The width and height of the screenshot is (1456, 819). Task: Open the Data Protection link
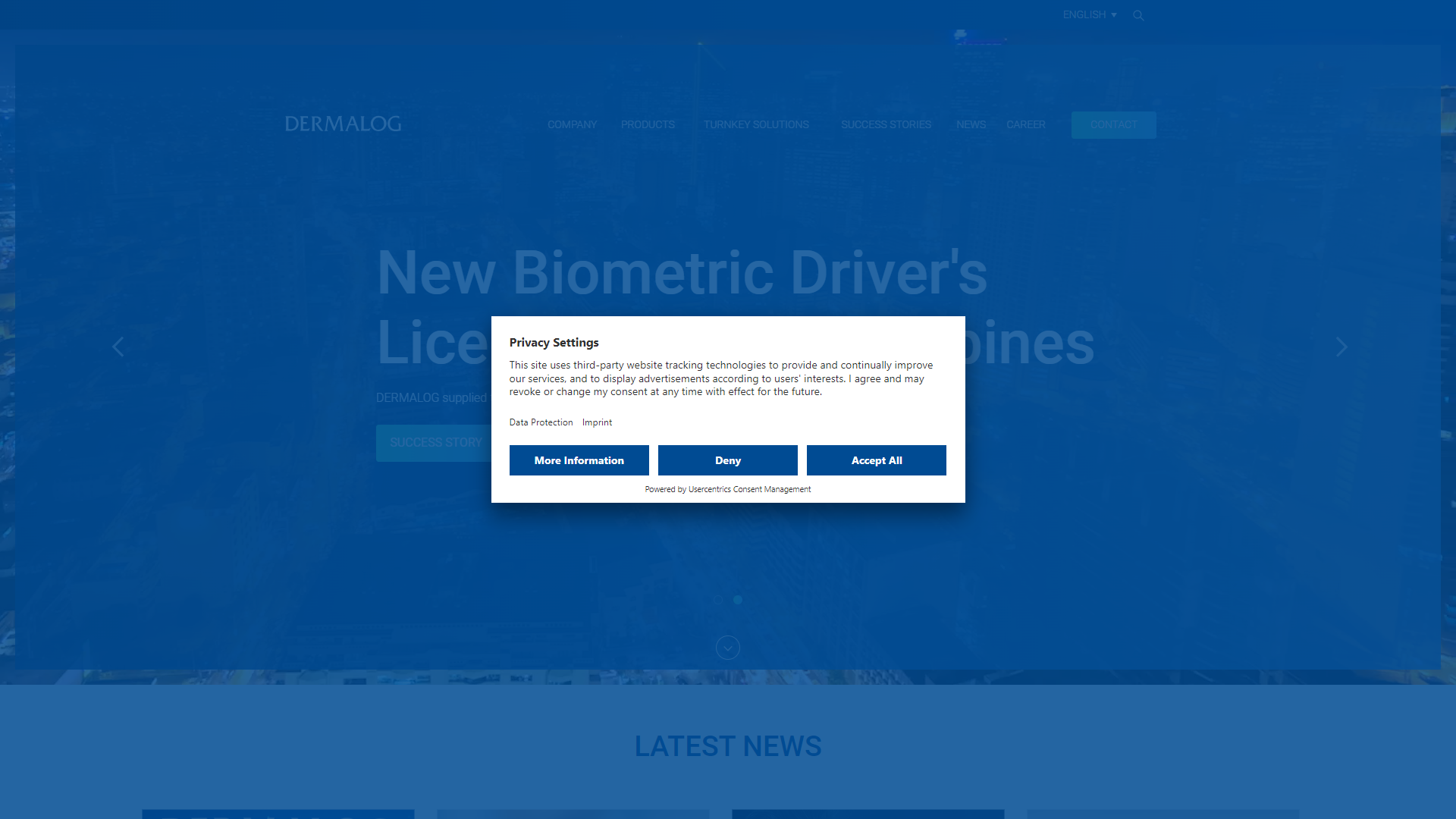pos(541,422)
